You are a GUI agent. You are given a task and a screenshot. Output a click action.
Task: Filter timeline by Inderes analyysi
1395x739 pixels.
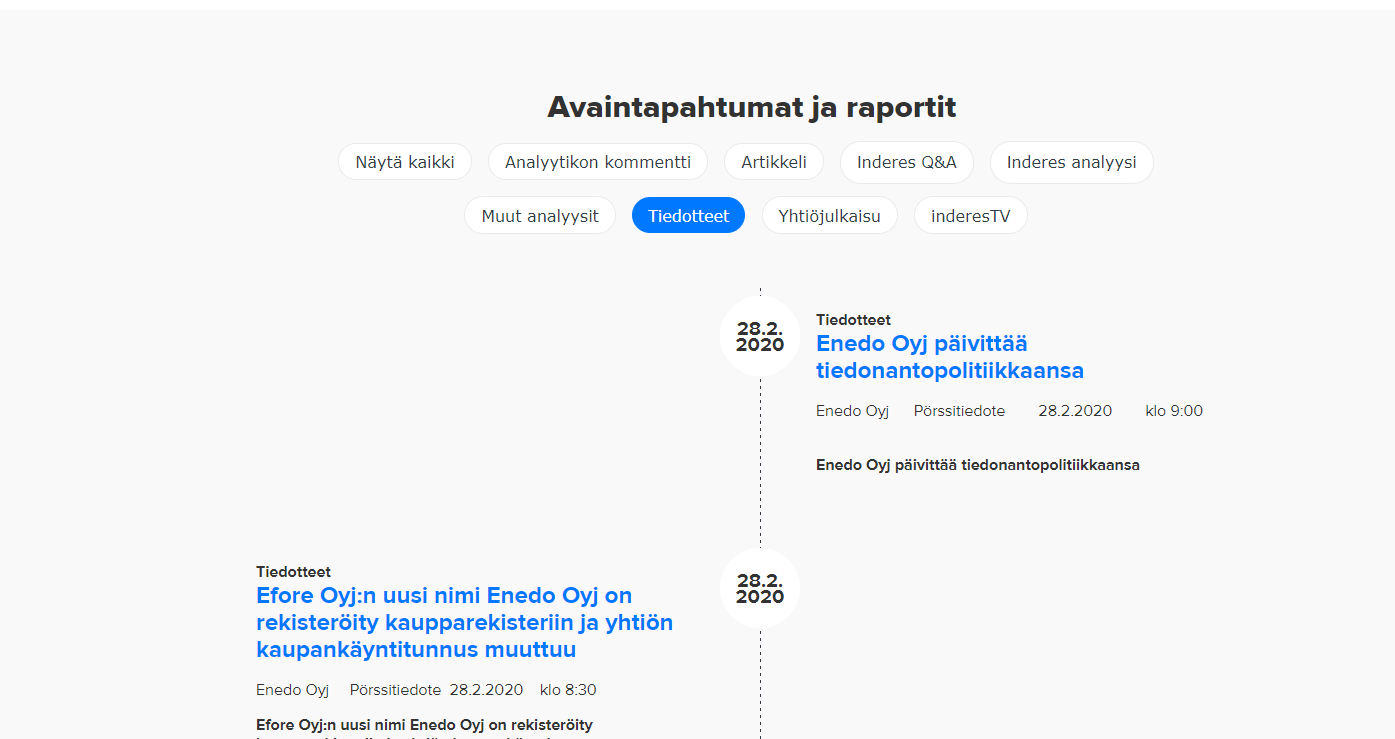click(x=1071, y=162)
